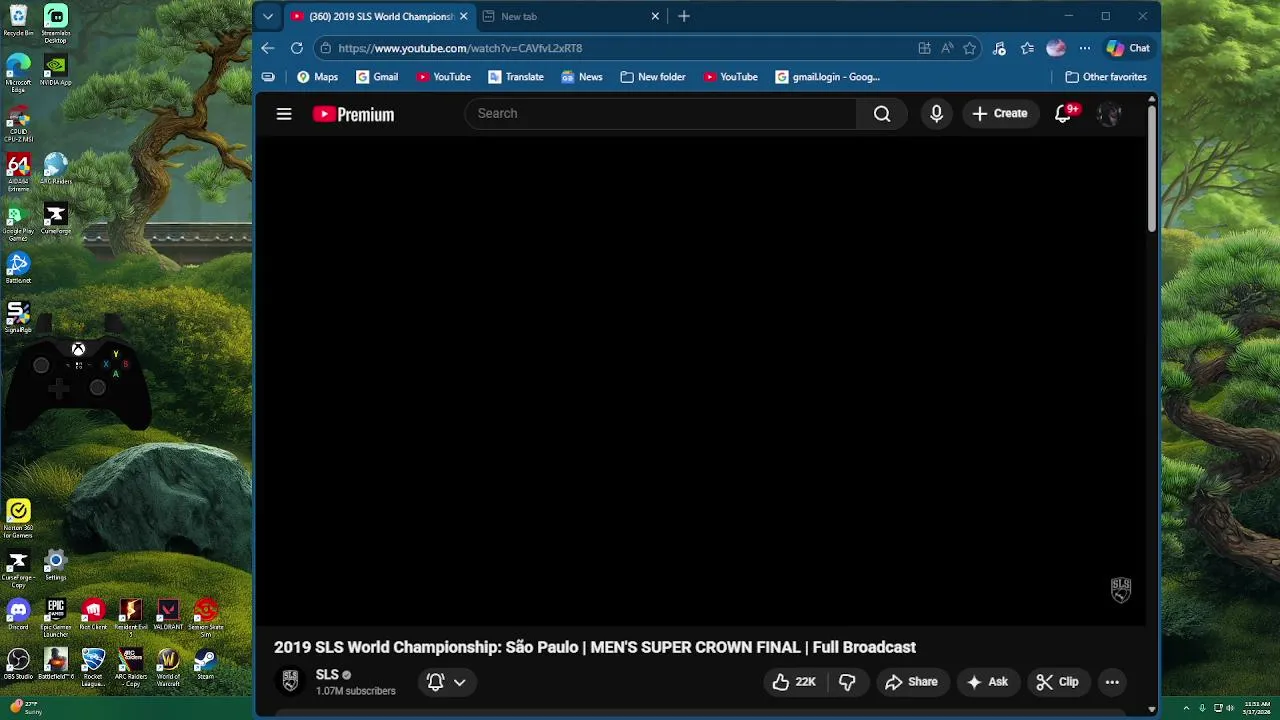Focus the YouTube Search field

click(661, 114)
